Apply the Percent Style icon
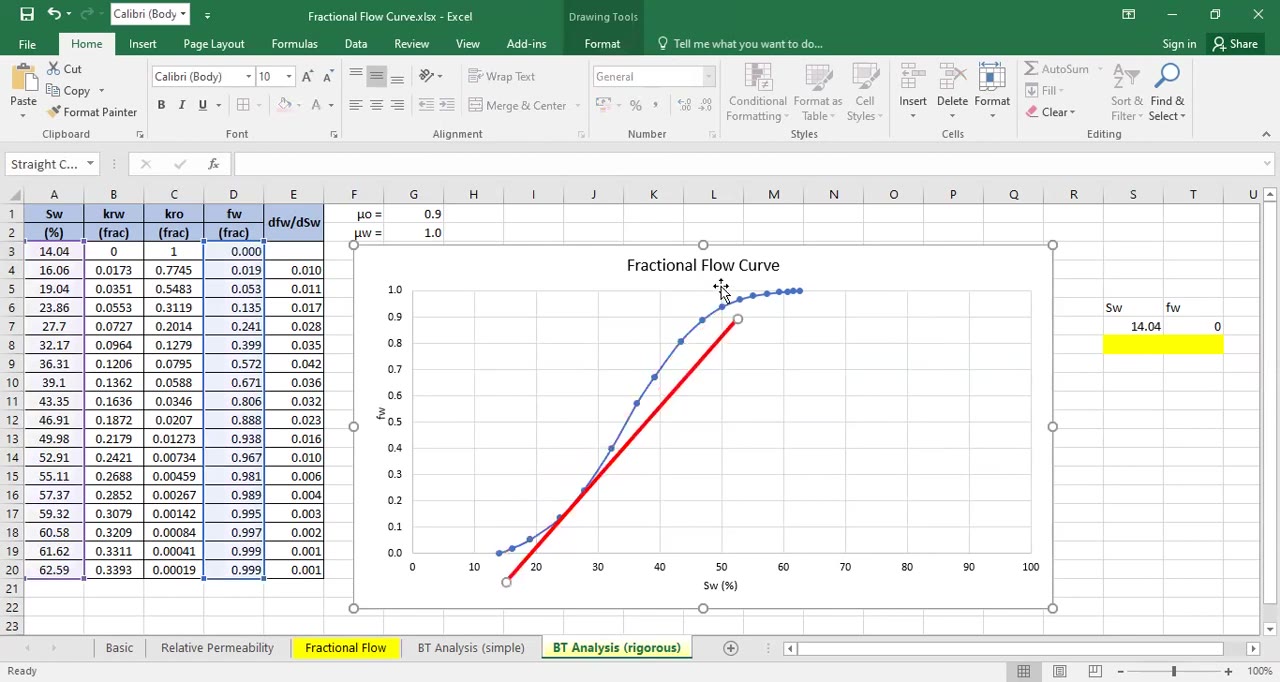1280x682 pixels. click(635, 104)
